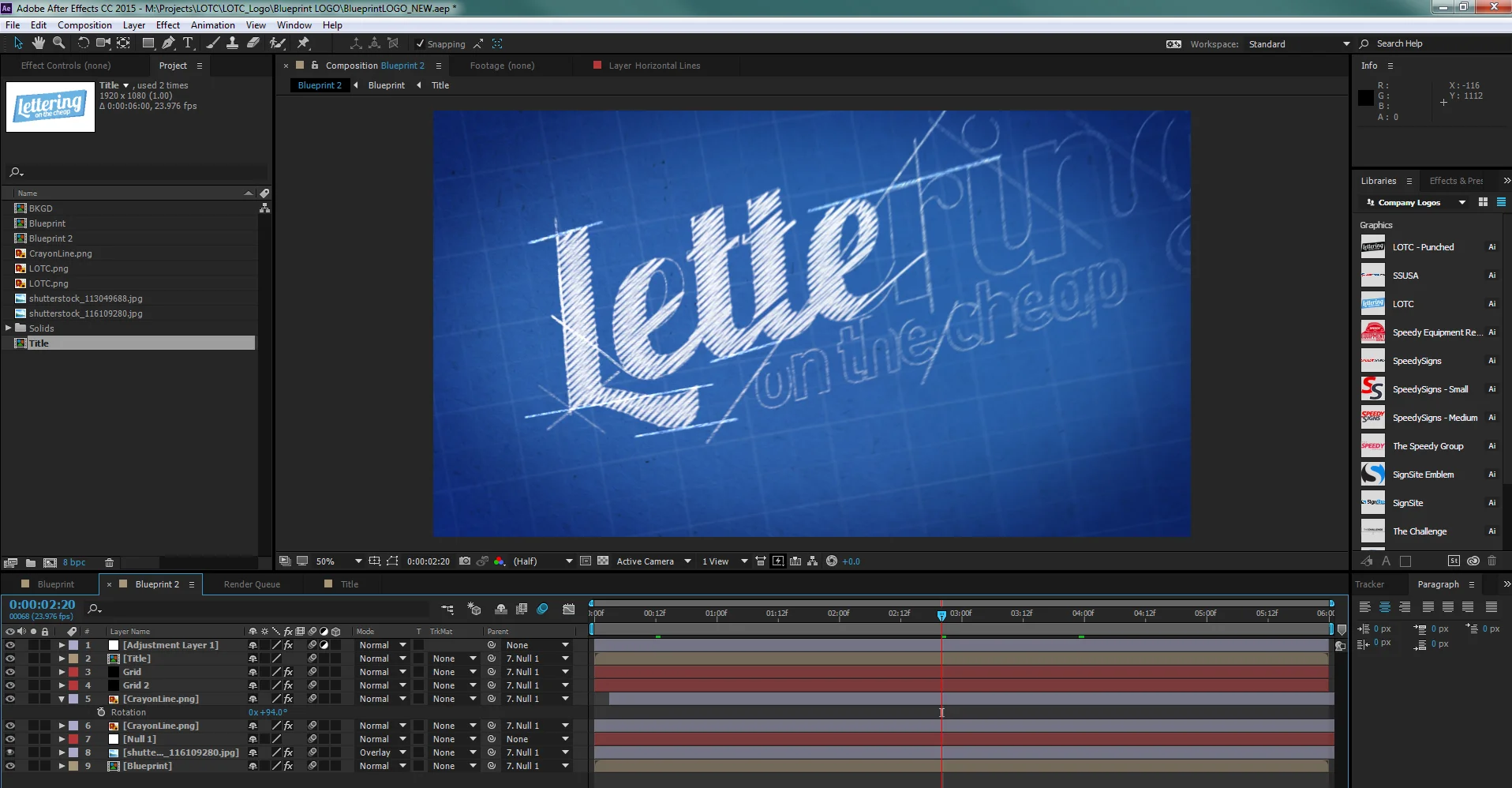The width and height of the screenshot is (1512, 788).
Task: Switch to Effect Controls (none) tab
Action: coord(65,66)
